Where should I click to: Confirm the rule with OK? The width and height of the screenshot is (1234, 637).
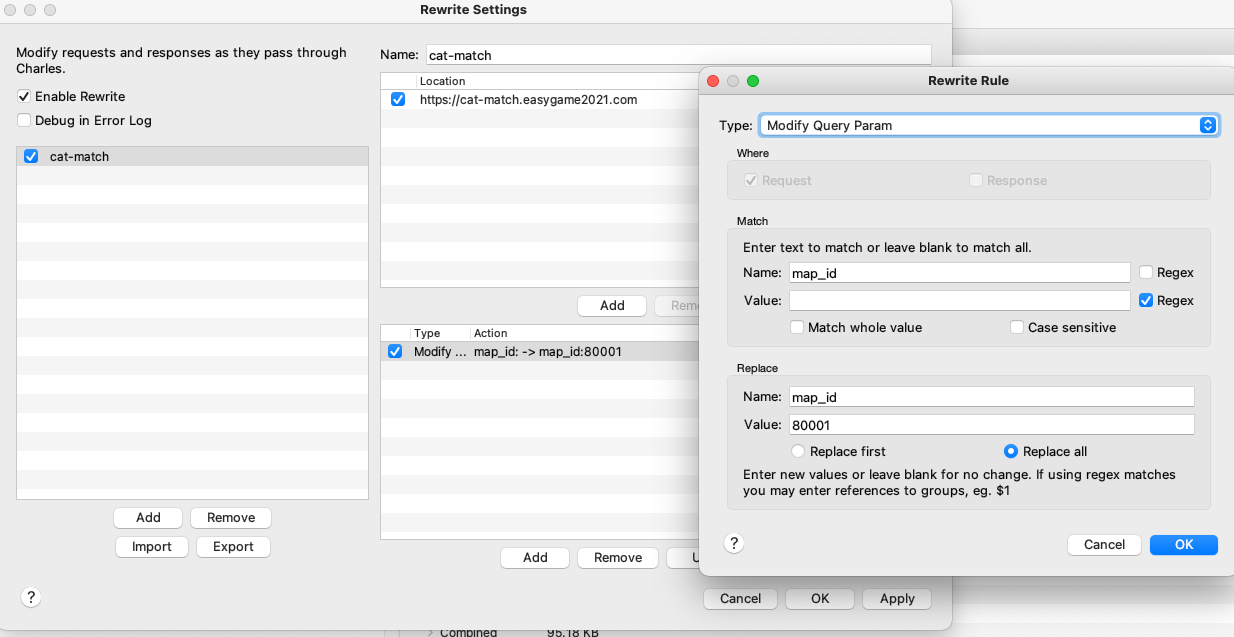(1183, 544)
